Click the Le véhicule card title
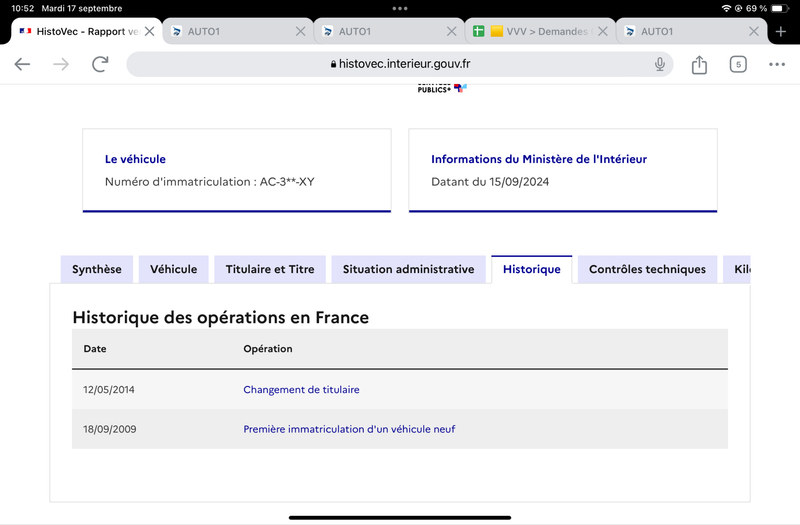 click(x=135, y=159)
